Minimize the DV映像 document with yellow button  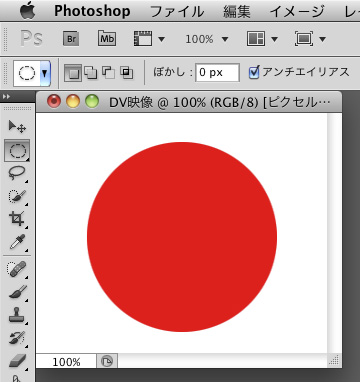click(x=73, y=101)
